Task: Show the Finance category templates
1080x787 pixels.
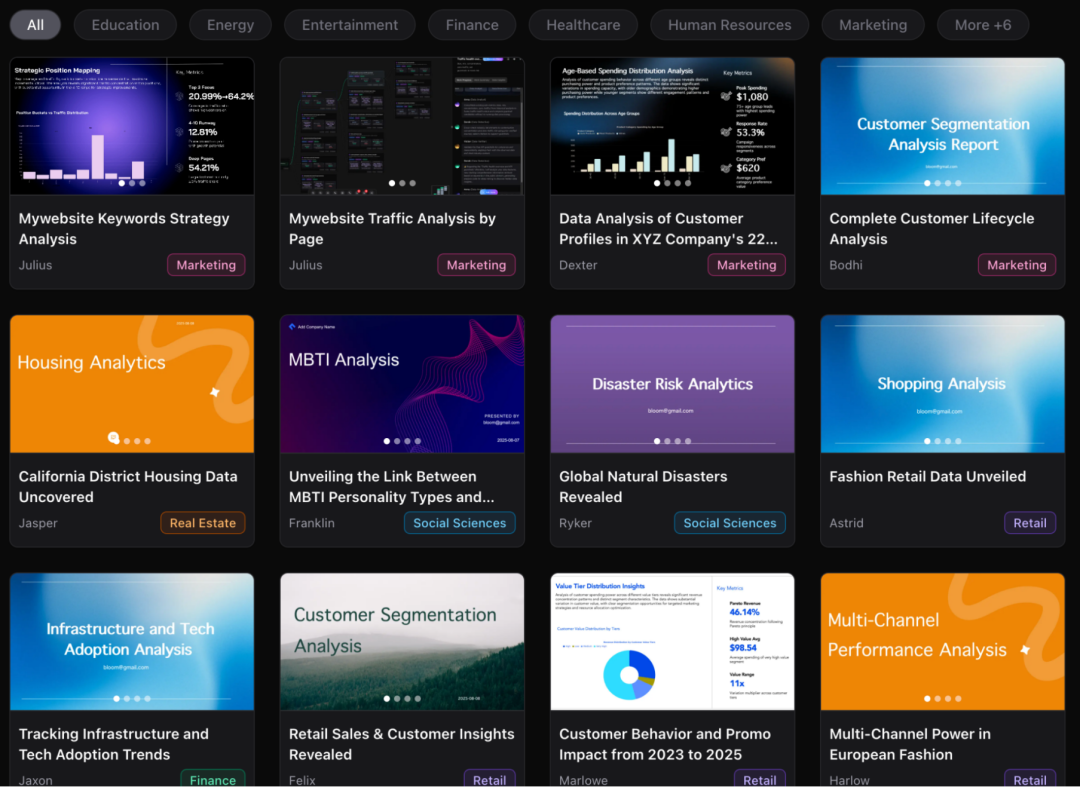Action: (x=472, y=25)
